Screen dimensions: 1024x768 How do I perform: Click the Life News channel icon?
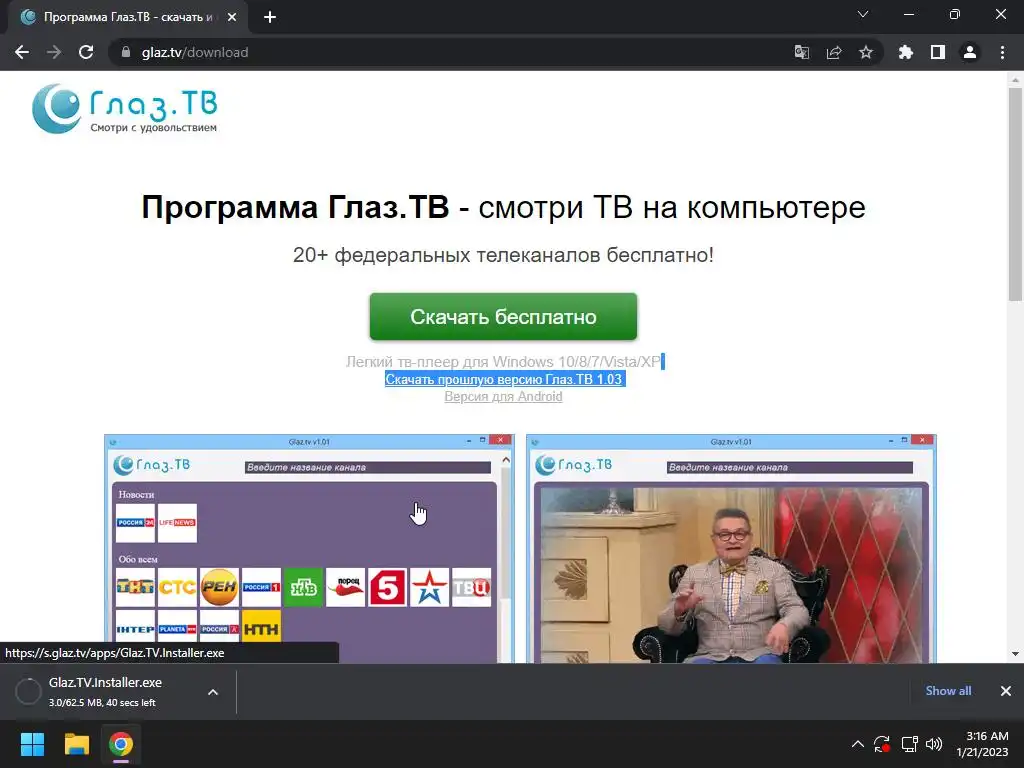pyautogui.click(x=177, y=522)
